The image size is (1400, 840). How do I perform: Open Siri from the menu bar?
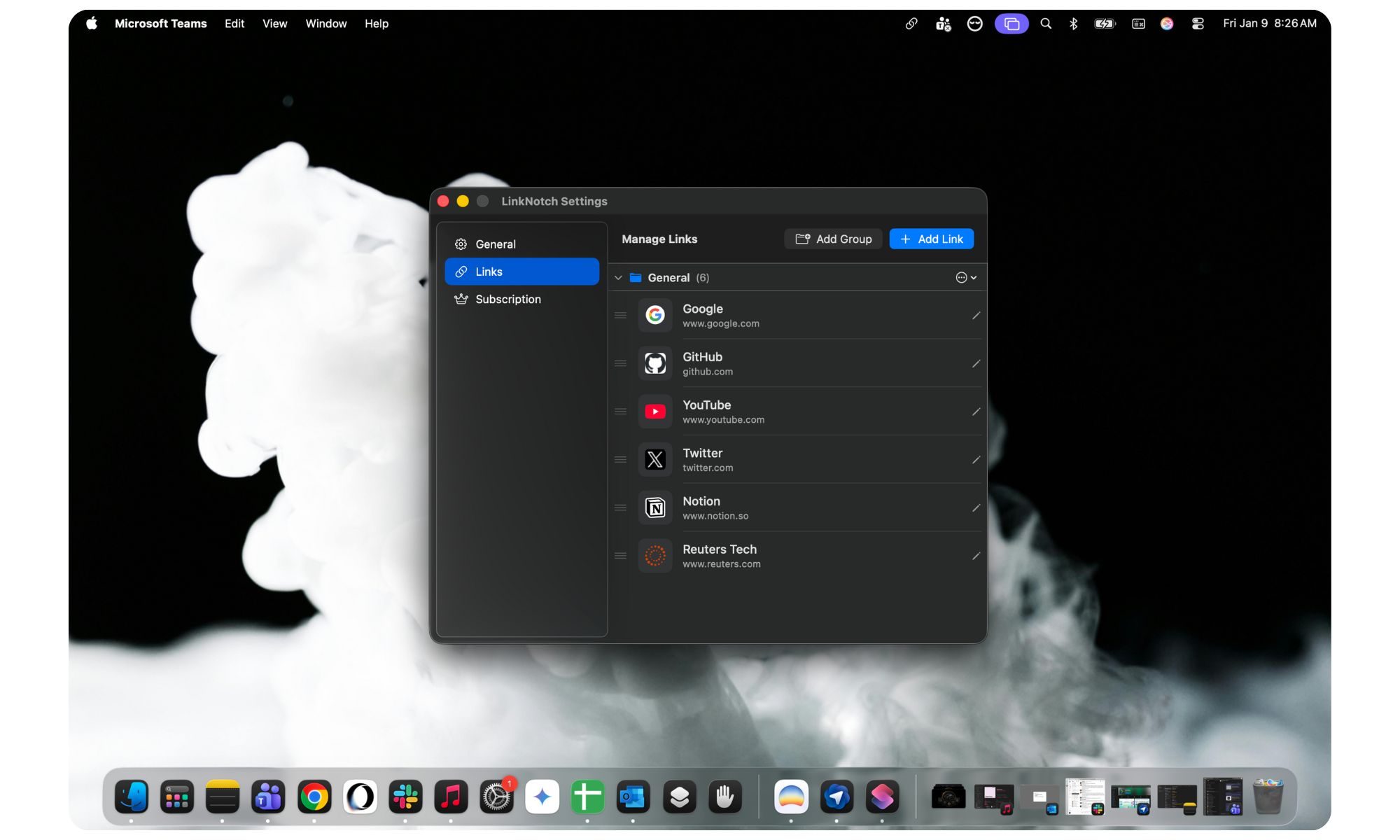1167,23
